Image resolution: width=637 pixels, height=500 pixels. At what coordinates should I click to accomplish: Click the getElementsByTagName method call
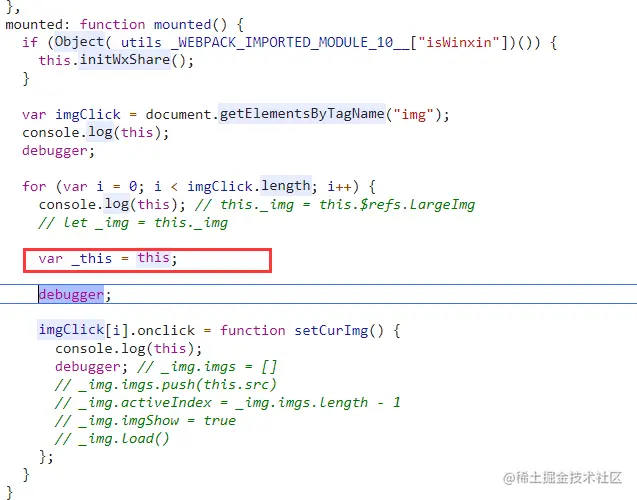click(302, 114)
